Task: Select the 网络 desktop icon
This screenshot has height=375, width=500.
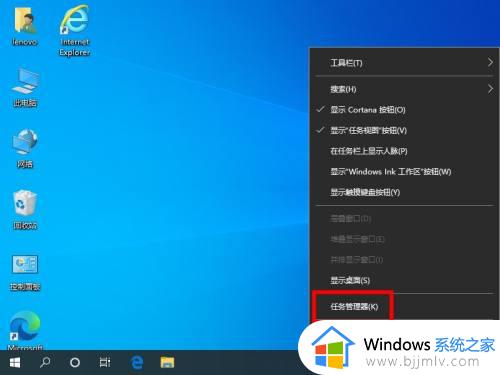Action: (25, 148)
